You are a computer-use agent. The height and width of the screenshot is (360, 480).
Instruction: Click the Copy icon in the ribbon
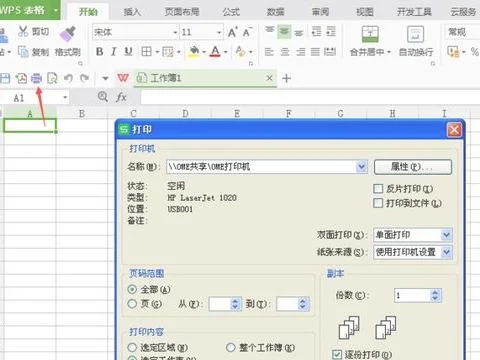[x=23, y=52]
